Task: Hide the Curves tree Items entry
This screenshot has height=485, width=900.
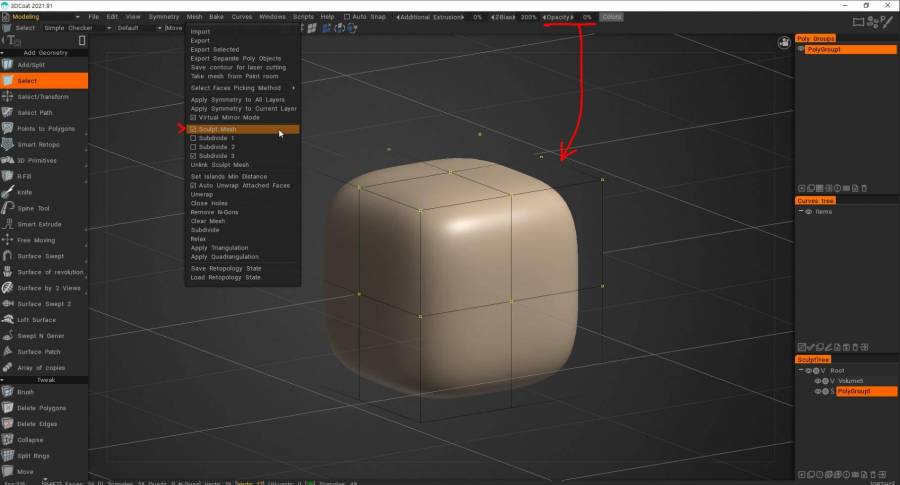Action: [x=807, y=211]
